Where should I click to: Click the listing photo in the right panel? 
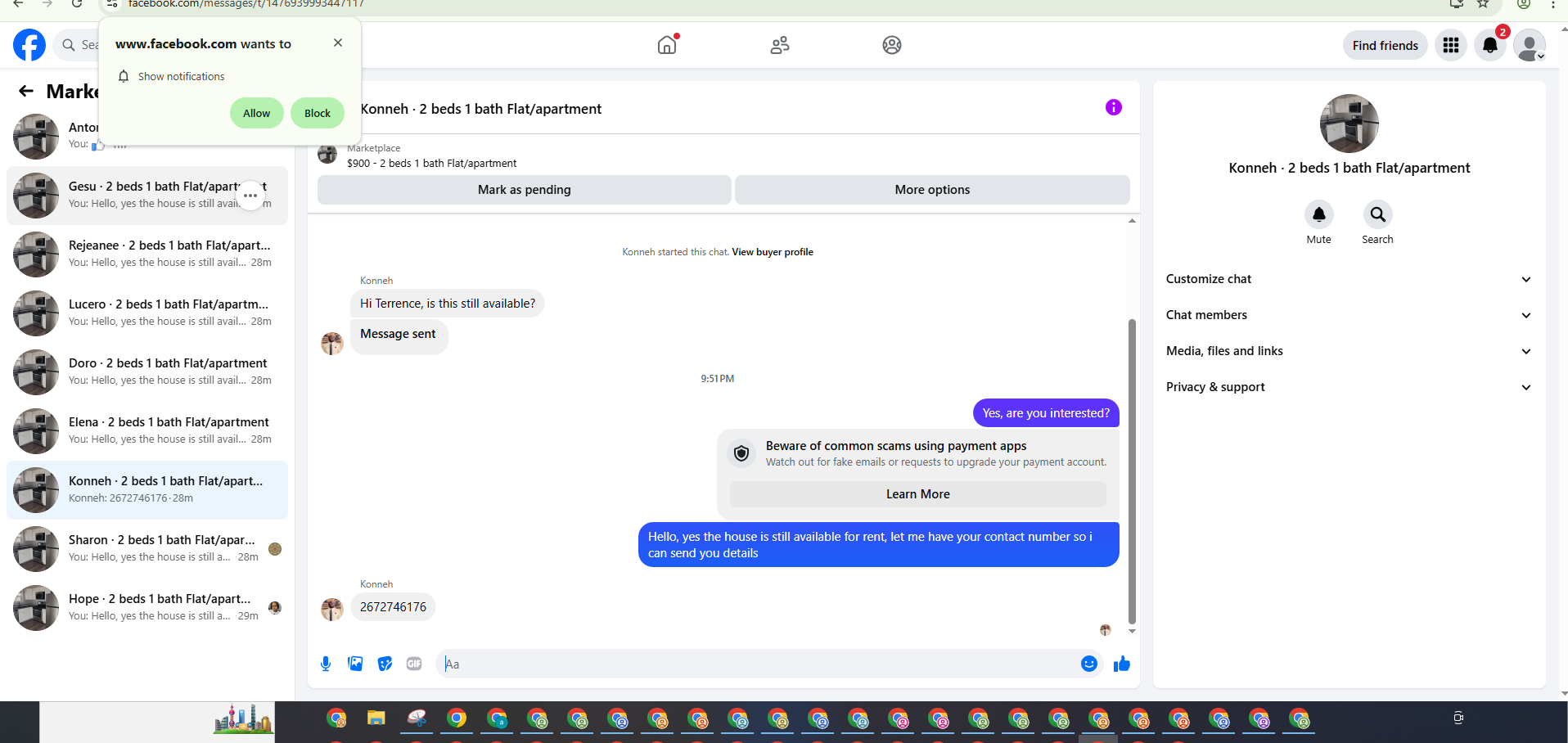click(x=1349, y=124)
